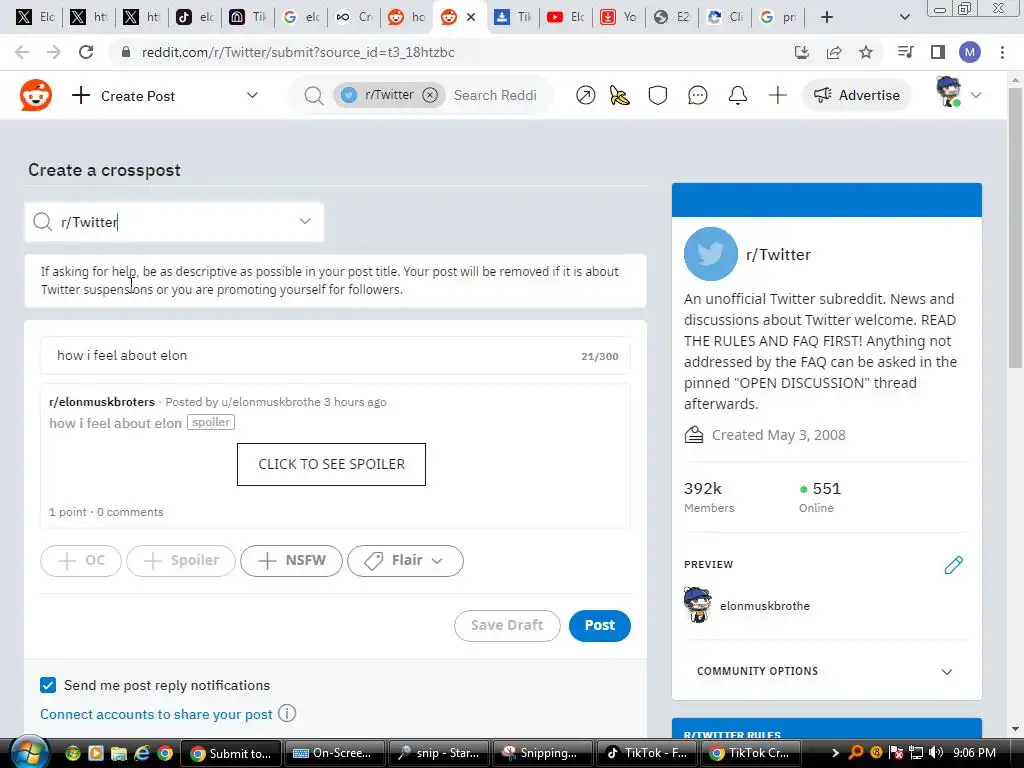Screen dimensions: 1024x768
Task: Submit the crosspost with Post button
Action: (x=600, y=626)
